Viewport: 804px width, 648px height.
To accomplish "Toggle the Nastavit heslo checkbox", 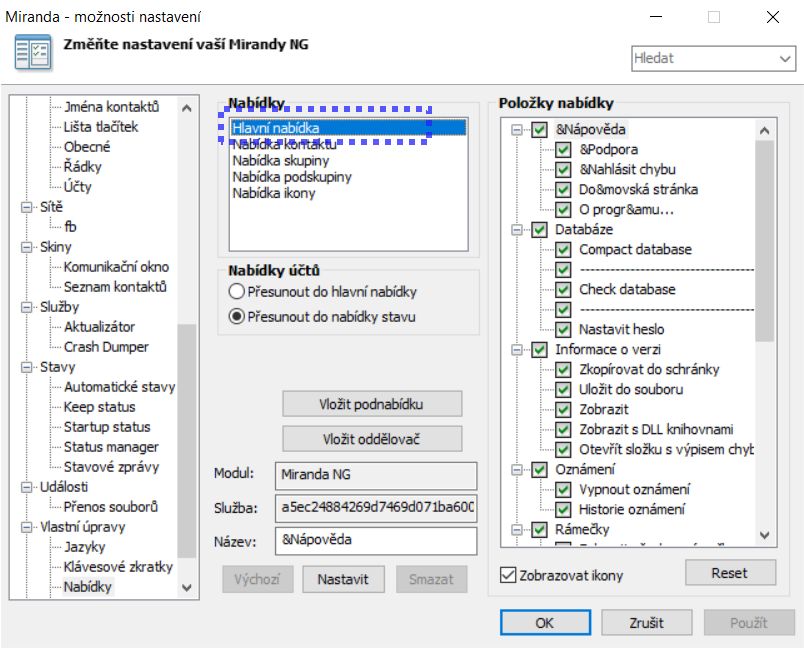I will 563,330.
